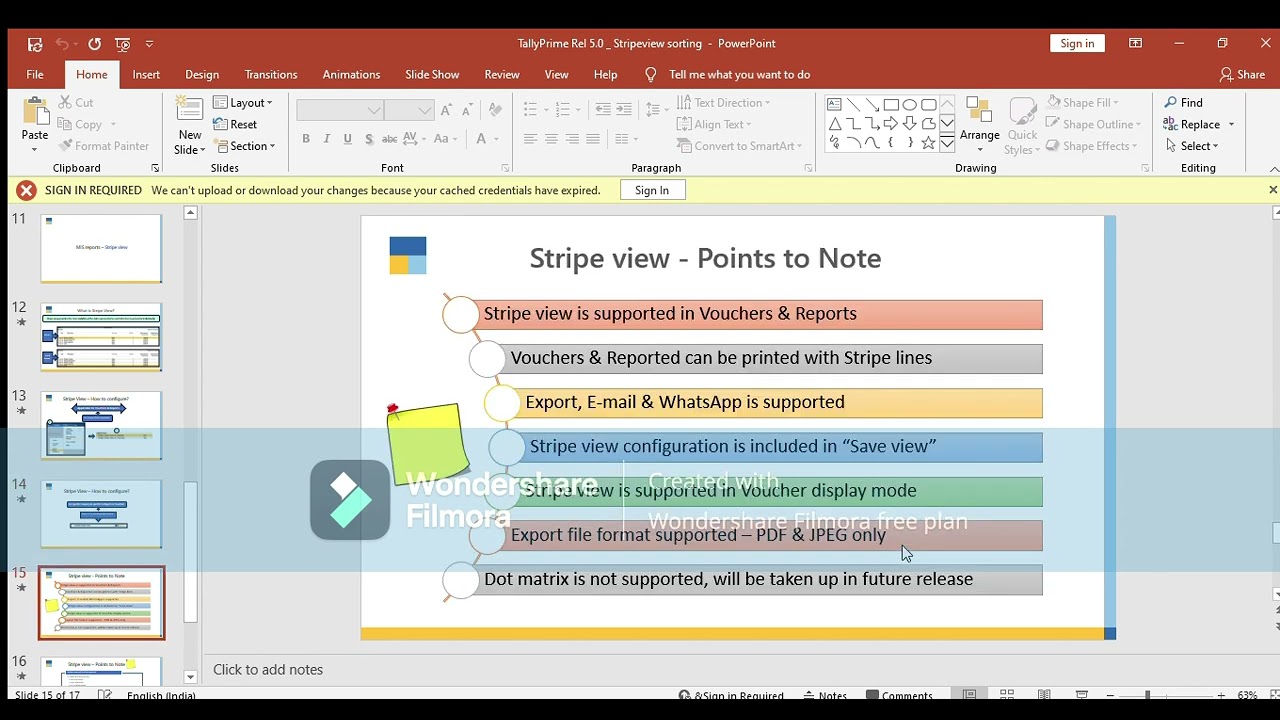This screenshot has width=1280, height=720.
Task: Start slideshow from beginning icon in Quick Access
Action: [x=123, y=44]
